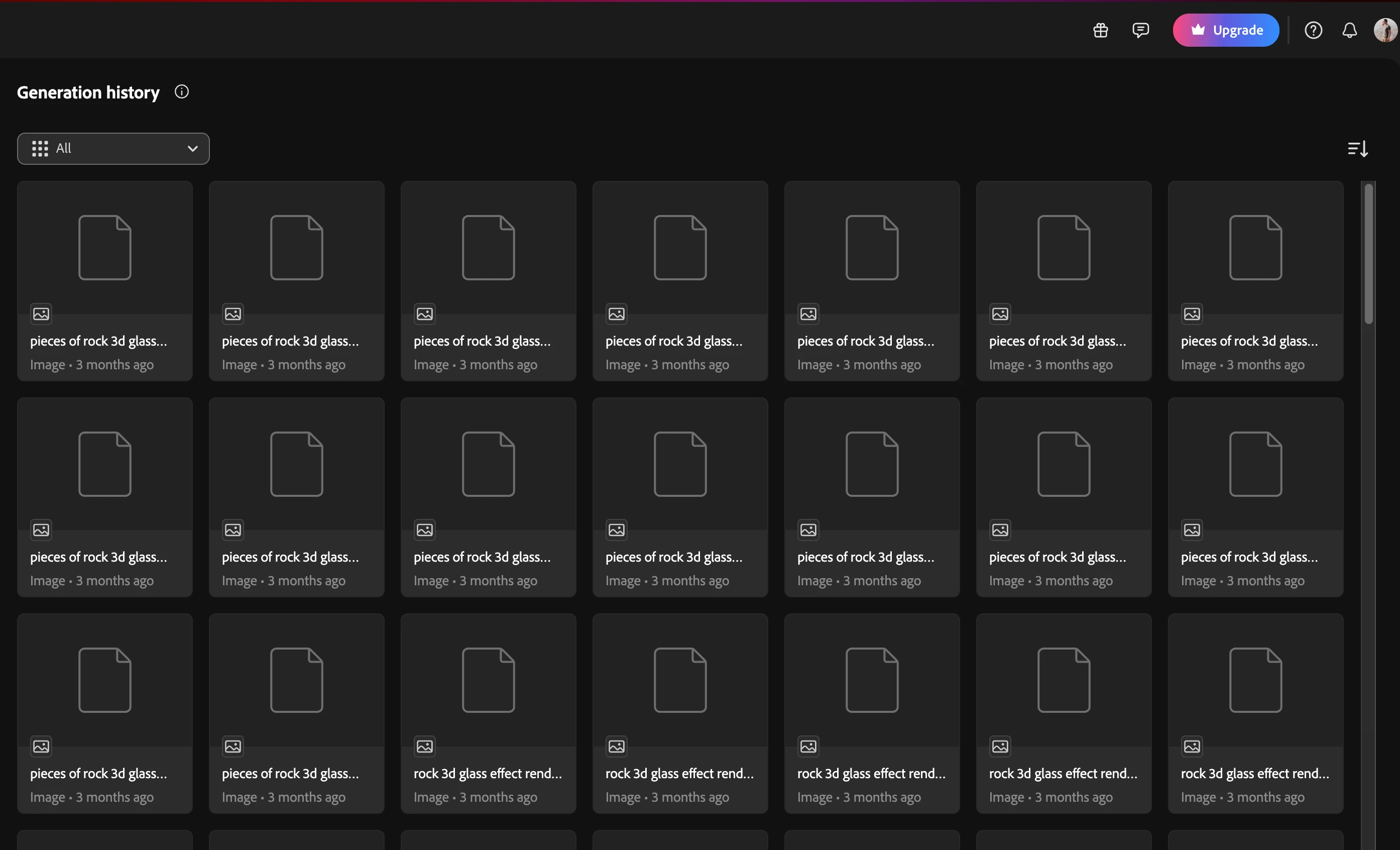Click image type badge on first card
1400x850 pixels.
41,314
